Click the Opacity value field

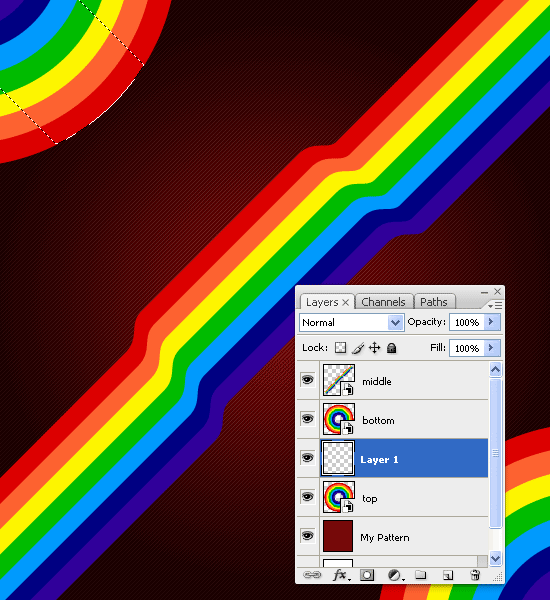pyautogui.click(x=467, y=323)
